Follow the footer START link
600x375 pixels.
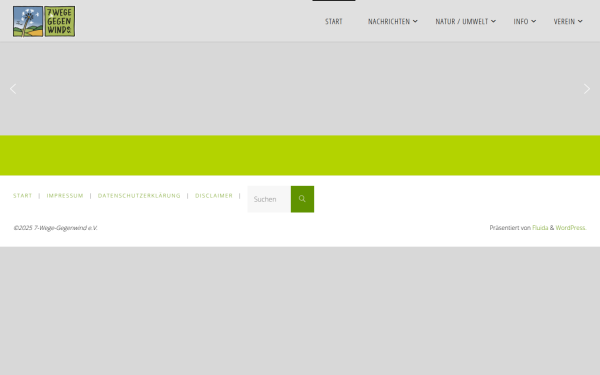[23, 196]
